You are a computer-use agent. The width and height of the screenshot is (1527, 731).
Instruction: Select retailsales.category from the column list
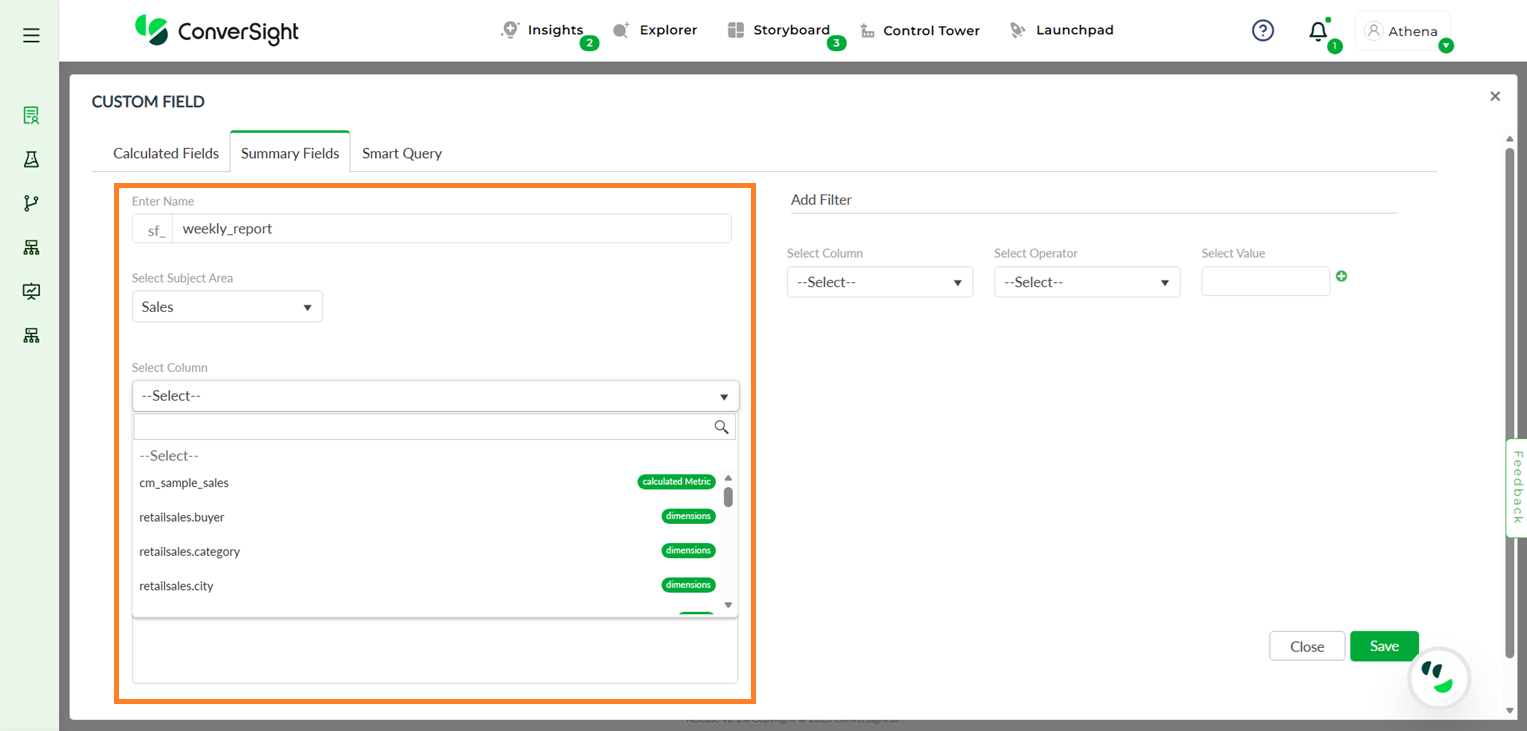190,551
